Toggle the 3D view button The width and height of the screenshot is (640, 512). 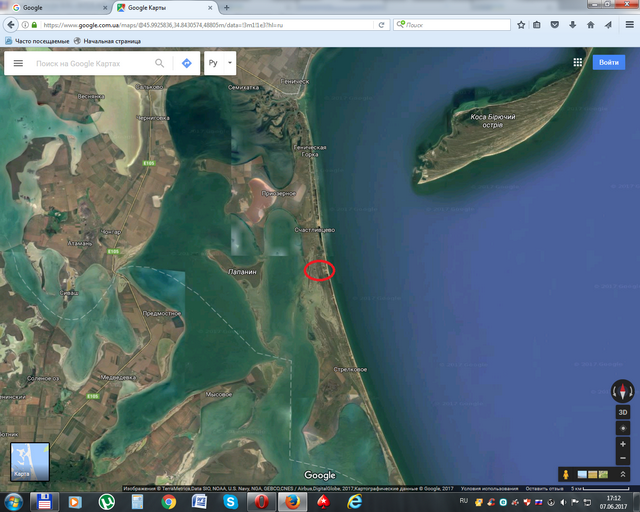coord(623,412)
